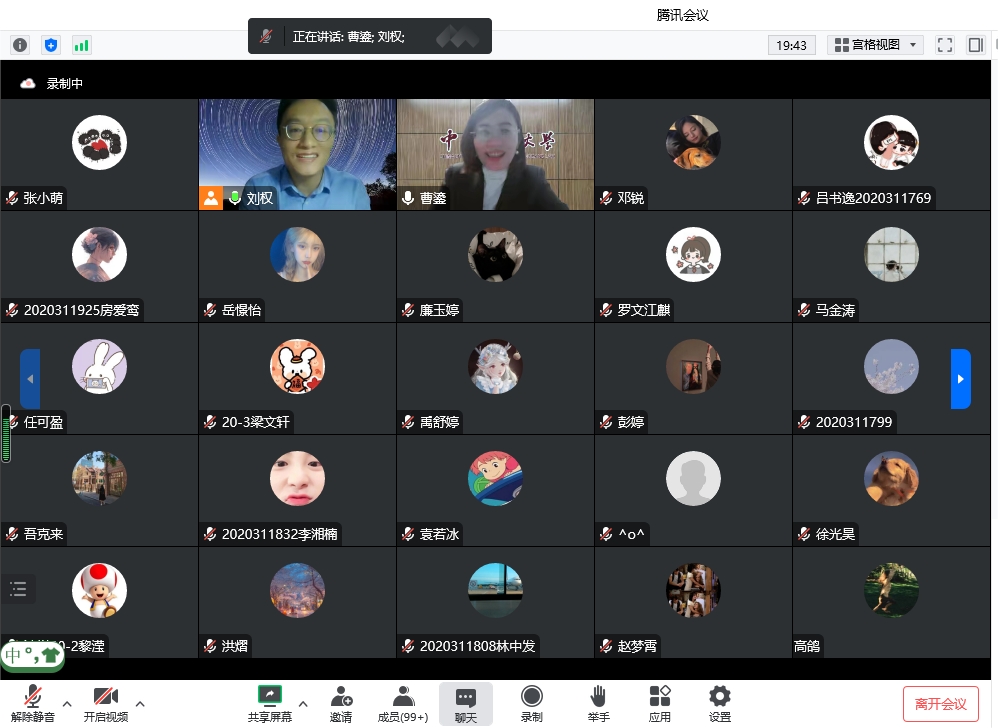Click the Leave Meeting (离开会议) button
Image resolution: width=998 pixels, height=728 pixels.
[x=940, y=704]
